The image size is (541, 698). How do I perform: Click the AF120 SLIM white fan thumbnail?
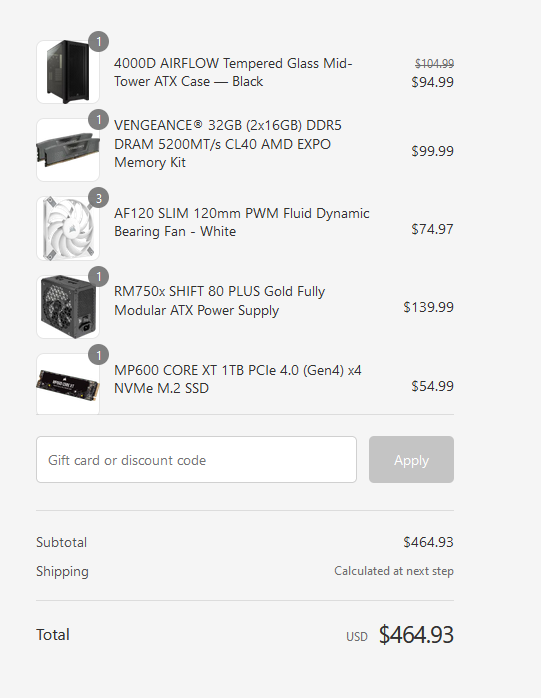click(x=68, y=228)
